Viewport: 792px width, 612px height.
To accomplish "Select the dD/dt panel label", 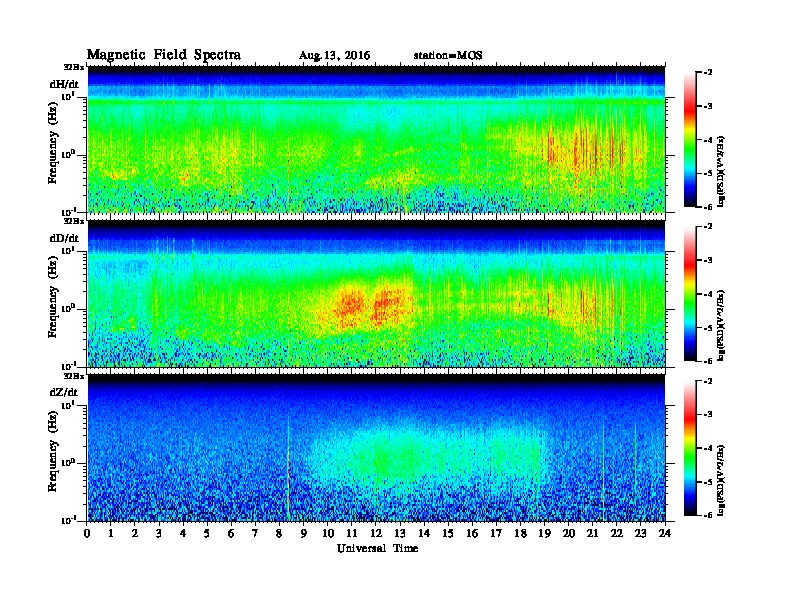I will point(64,238).
